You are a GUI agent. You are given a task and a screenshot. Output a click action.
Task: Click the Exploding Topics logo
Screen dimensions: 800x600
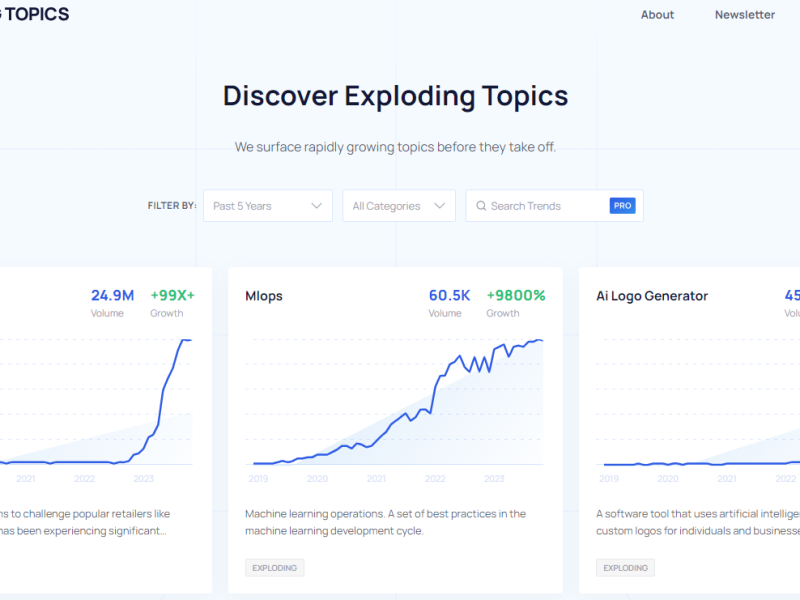35,14
